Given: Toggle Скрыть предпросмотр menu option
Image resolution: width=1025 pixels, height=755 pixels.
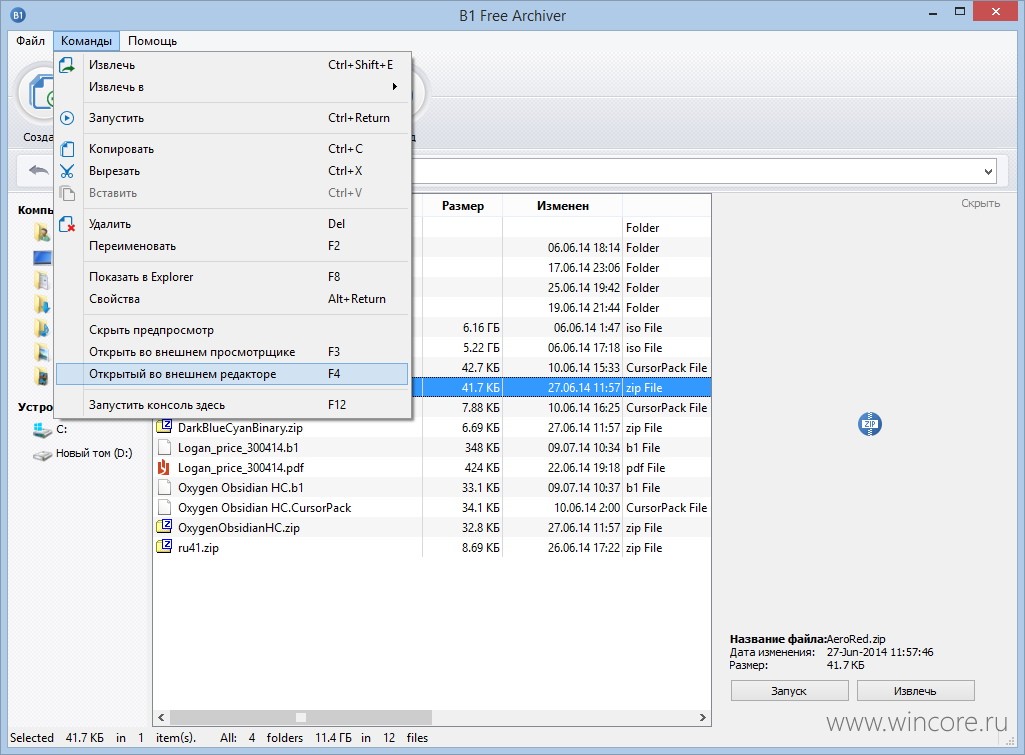Looking at the screenshot, I should coord(232,330).
